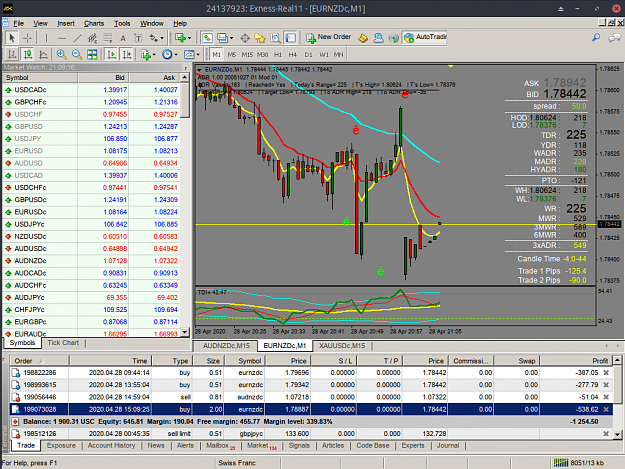Select the Fibonacci Retracement tool
This screenshot has width=625, height=469.
point(108,38)
